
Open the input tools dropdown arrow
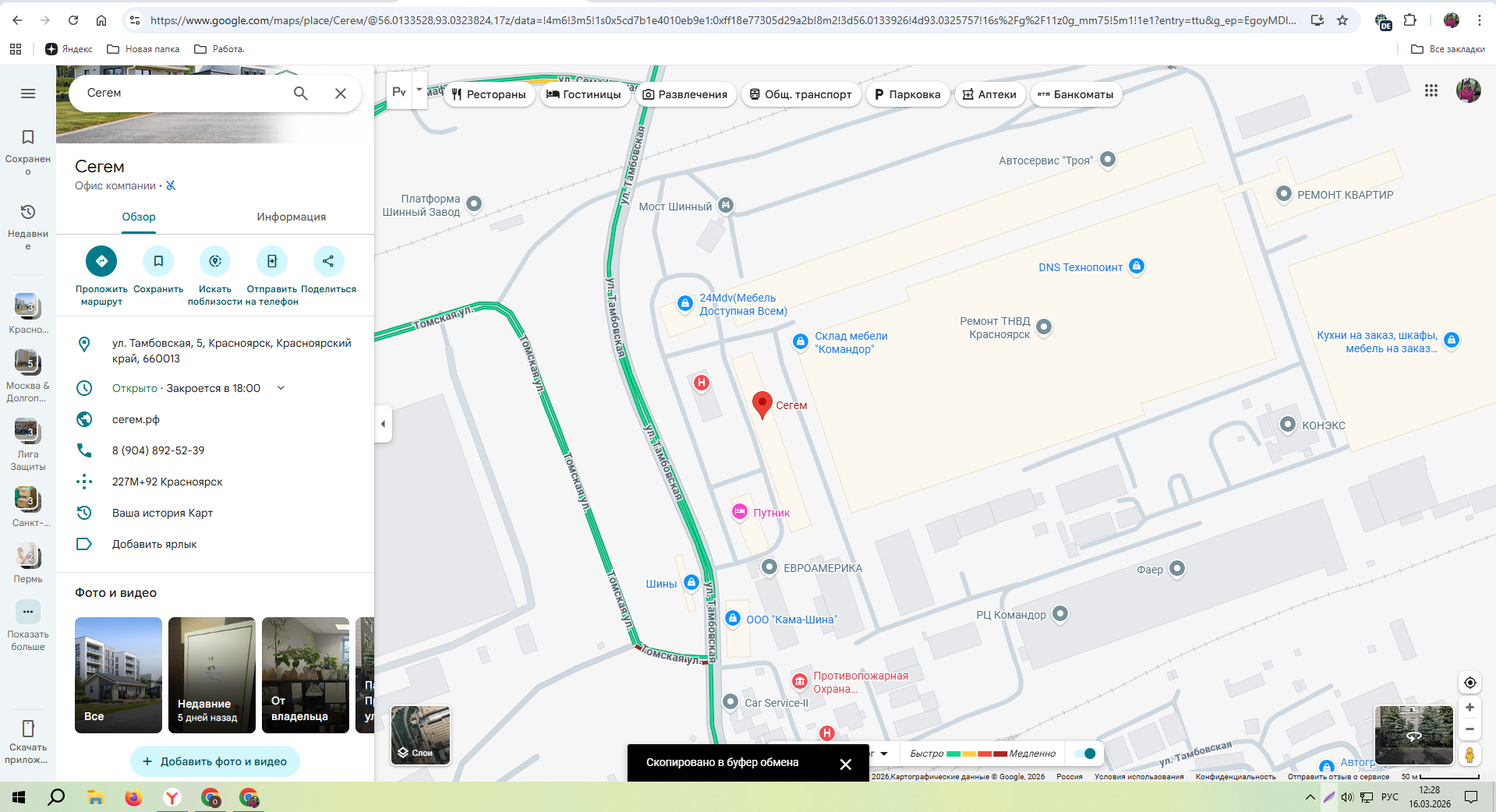(419, 90)
